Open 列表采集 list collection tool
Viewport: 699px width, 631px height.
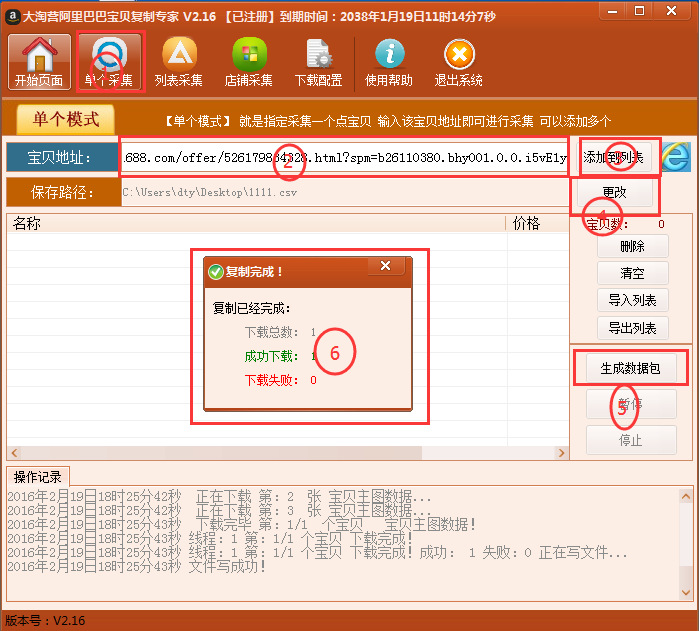click(x=179, y=62)
